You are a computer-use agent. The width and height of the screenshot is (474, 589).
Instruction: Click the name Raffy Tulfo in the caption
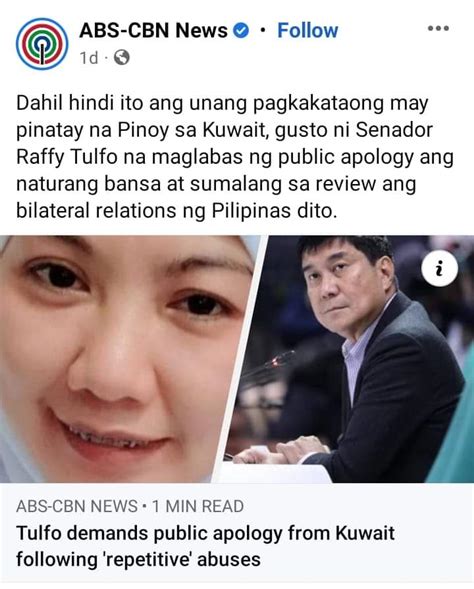point(66,157)
